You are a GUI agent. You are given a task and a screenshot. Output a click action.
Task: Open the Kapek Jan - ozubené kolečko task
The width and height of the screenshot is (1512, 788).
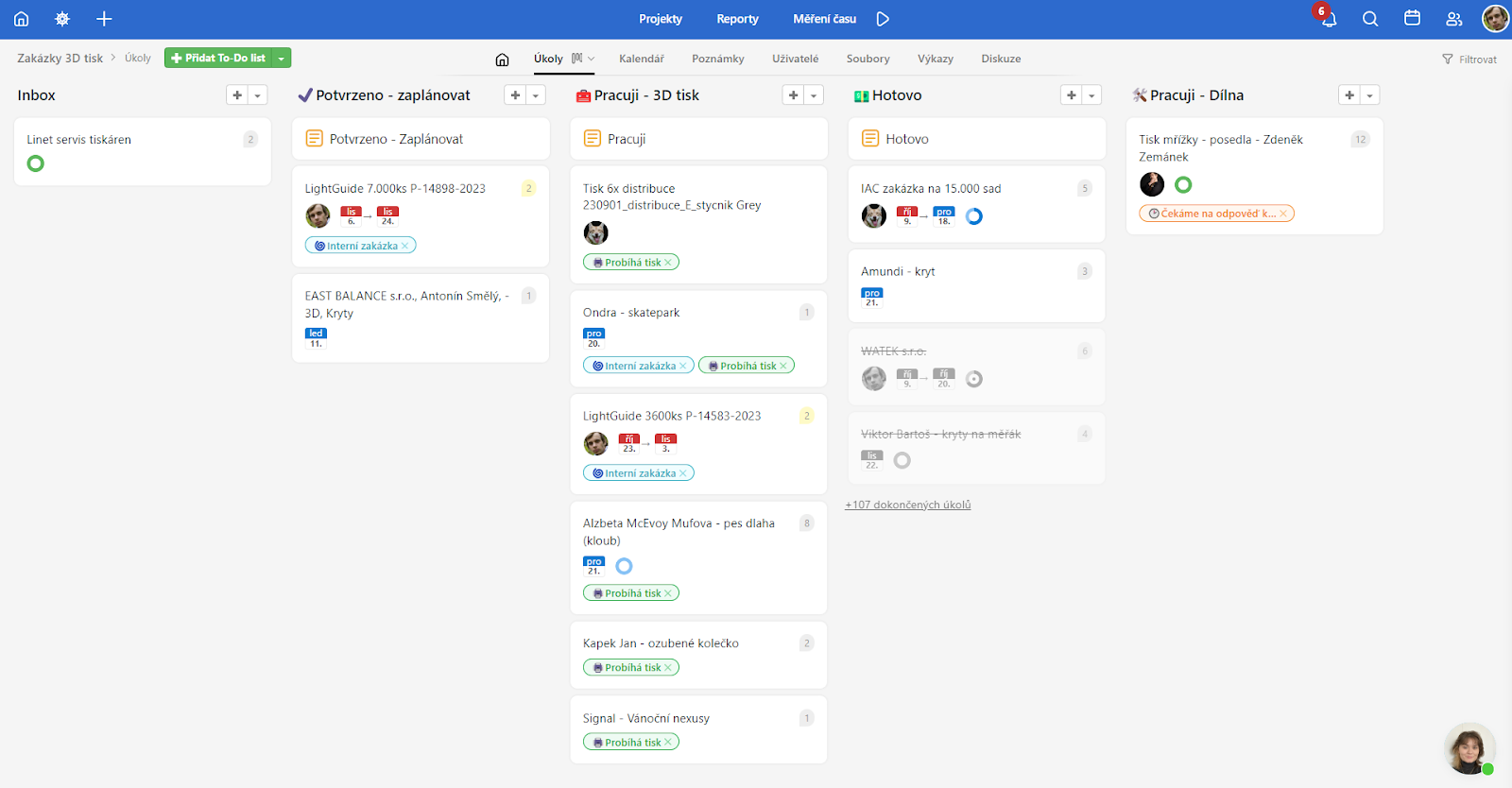tap(661, 643)
